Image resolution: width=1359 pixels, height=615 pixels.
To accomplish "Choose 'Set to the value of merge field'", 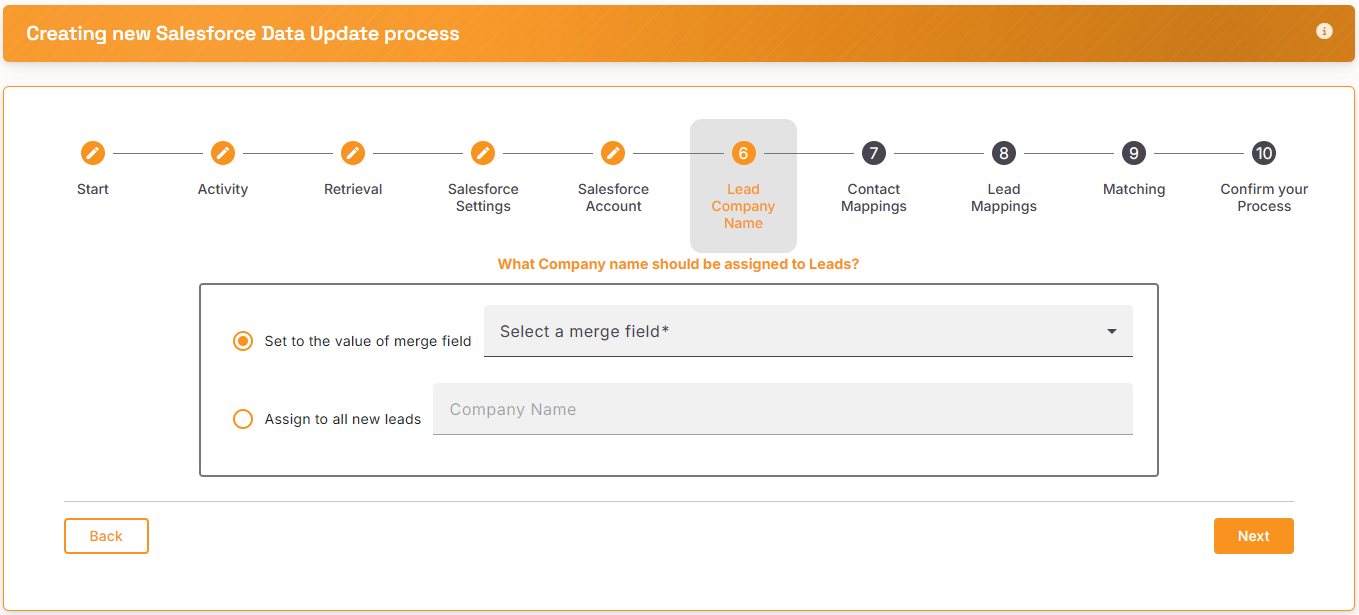I will (x=243, y=341).
